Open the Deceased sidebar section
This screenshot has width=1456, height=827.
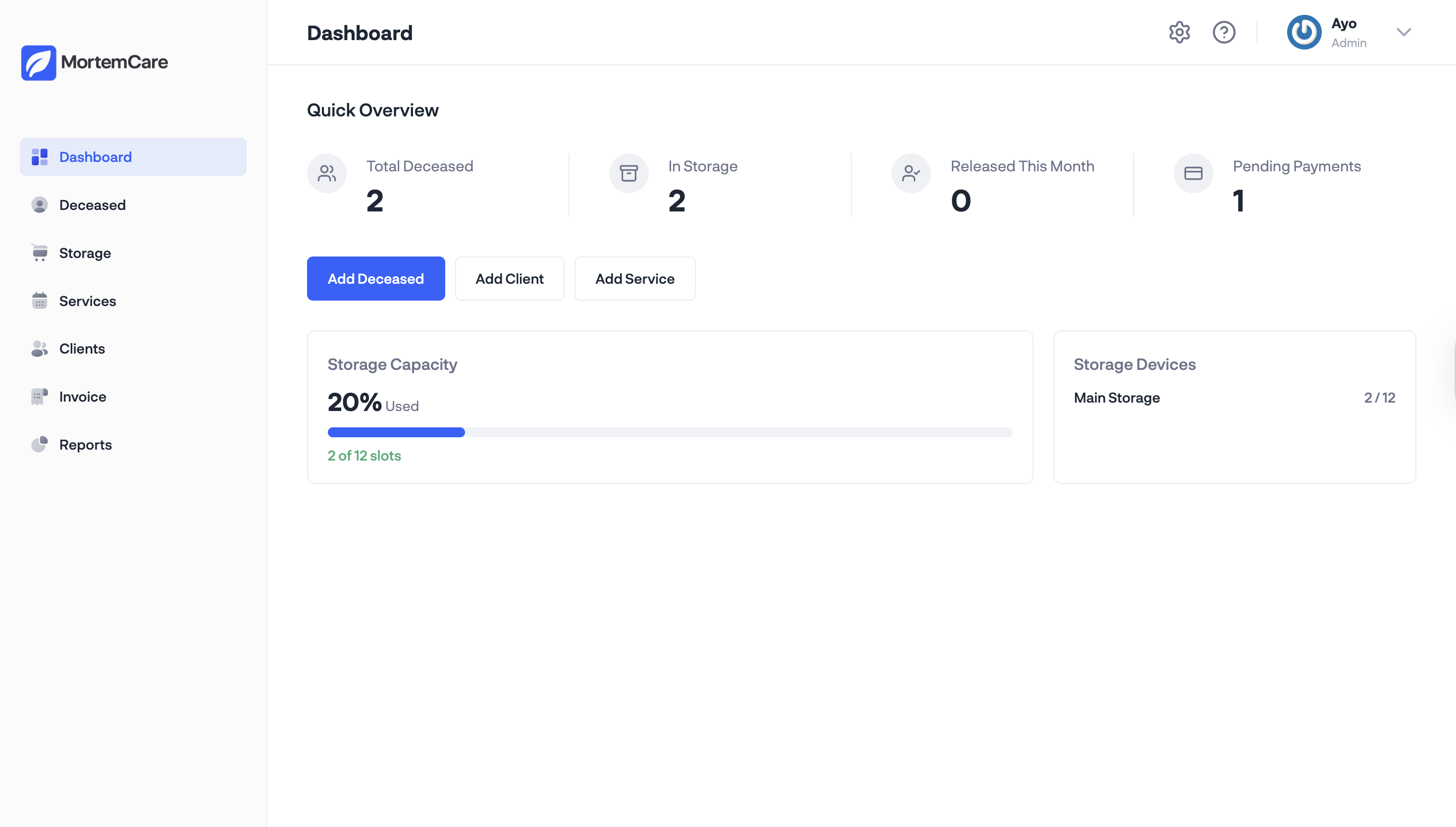click(x=92, y=205)
